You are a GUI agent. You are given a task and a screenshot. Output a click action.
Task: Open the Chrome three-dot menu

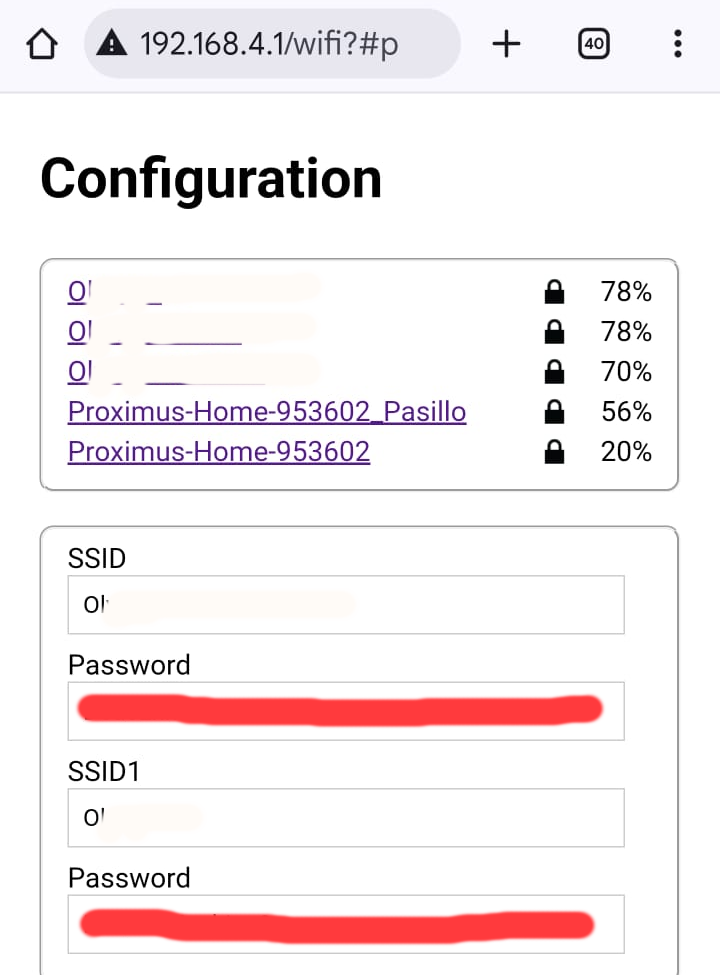pyautogui.click(x=678, y=43)
